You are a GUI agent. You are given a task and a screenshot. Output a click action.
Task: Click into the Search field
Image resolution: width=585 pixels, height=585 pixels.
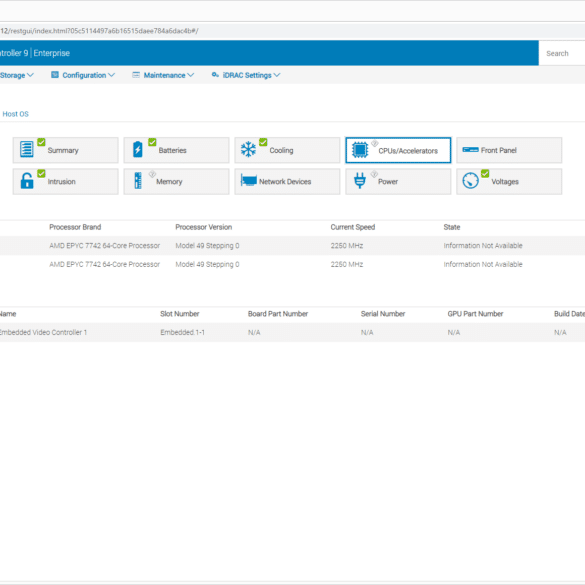[561, 53]
